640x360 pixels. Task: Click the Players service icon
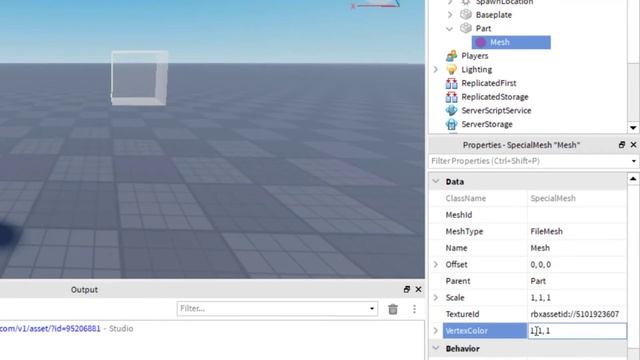point(451,56)
